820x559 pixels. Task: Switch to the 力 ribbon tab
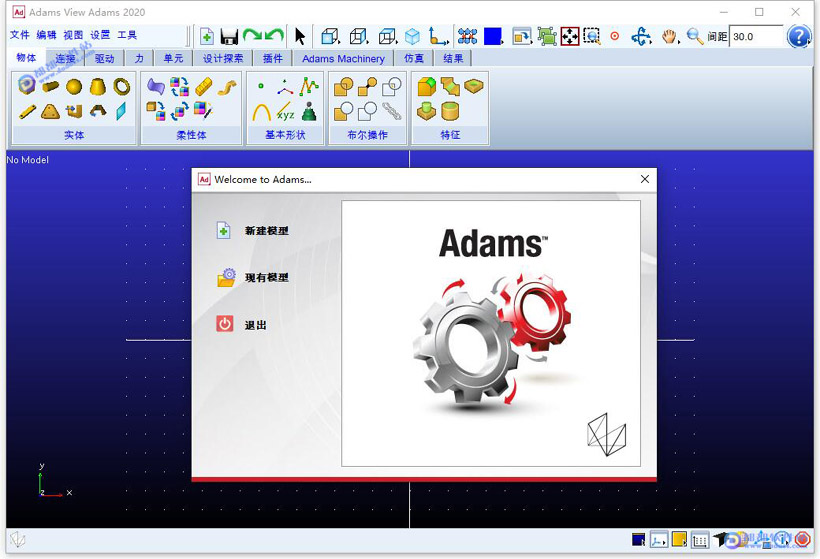click(139, 59)
